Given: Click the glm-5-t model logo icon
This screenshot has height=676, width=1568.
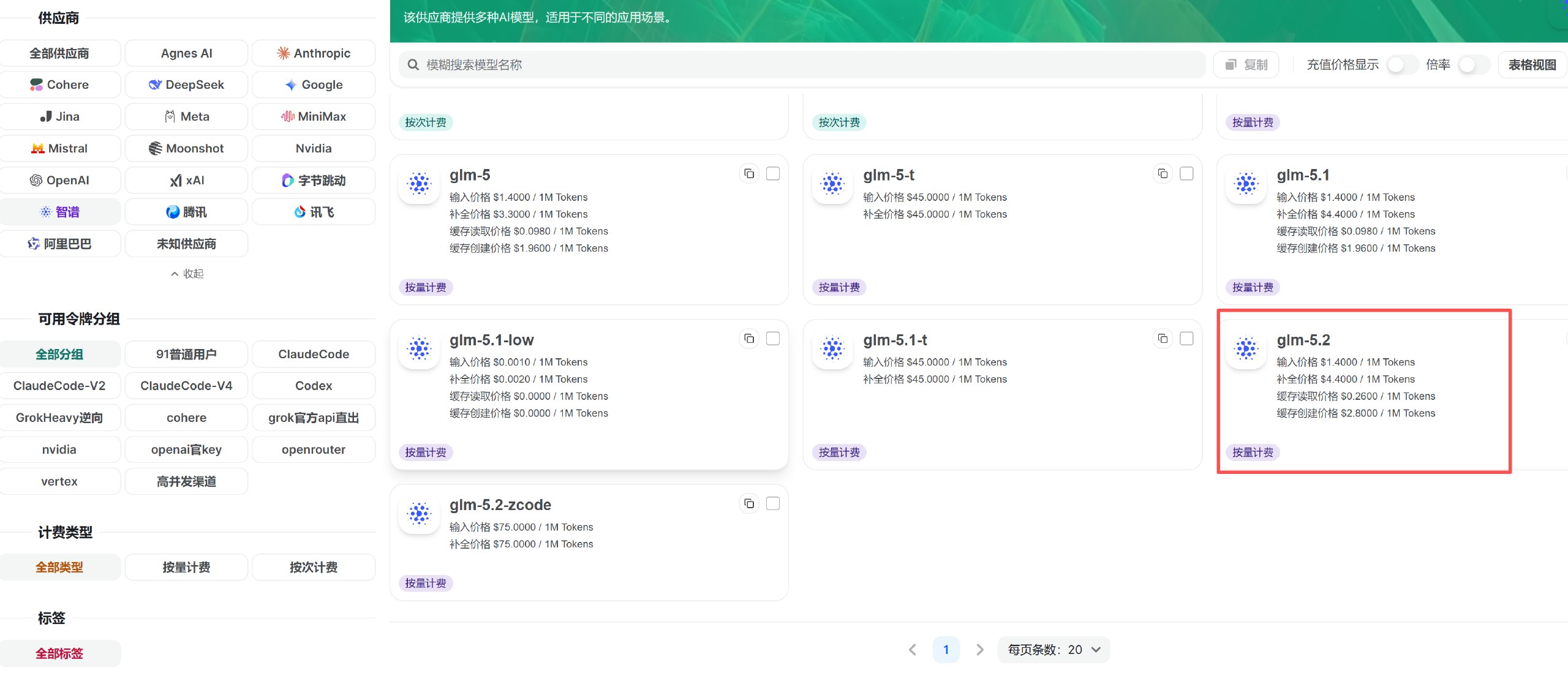Looking at the screenshot, I should pyautogui.click(x=833, y=183).
